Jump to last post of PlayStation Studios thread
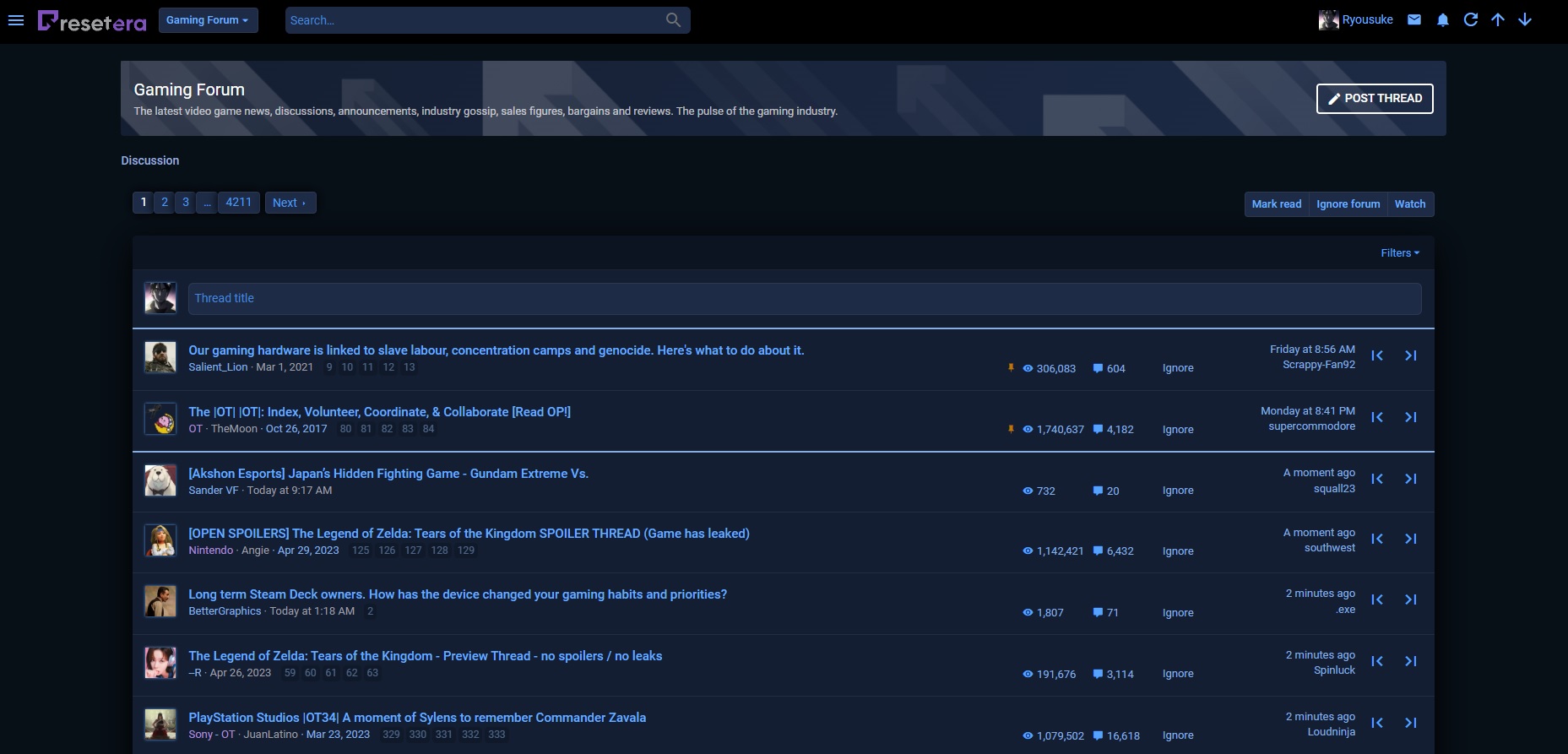This screenshot has height=754, width=1568. coord(1411,723)
